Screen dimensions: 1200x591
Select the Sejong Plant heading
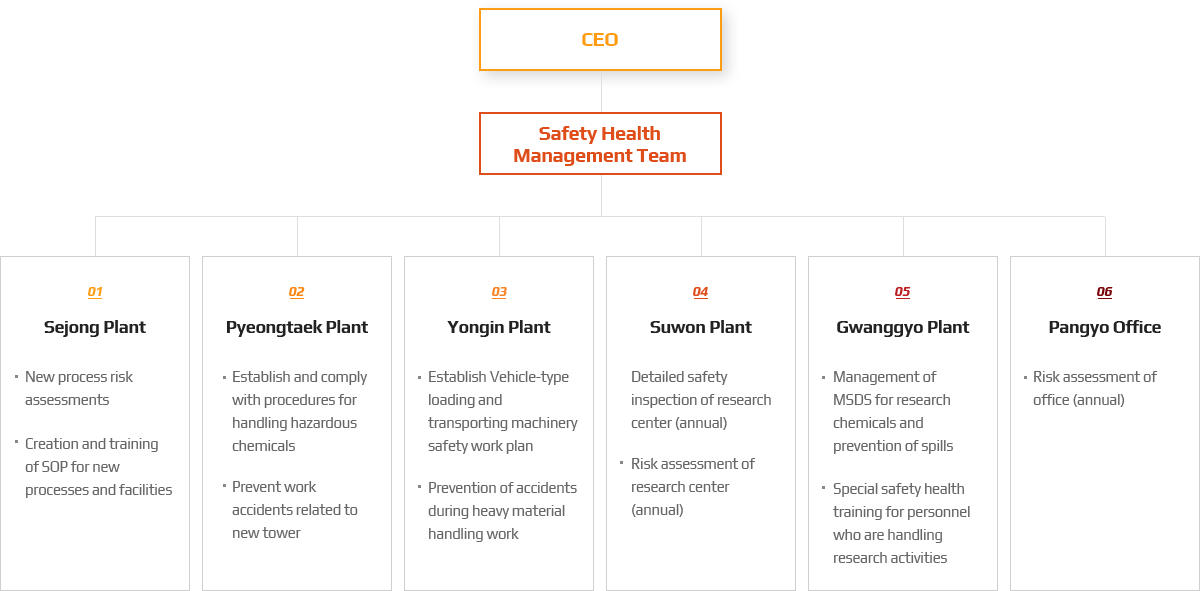pyautogui.click(x=95, y=327)
